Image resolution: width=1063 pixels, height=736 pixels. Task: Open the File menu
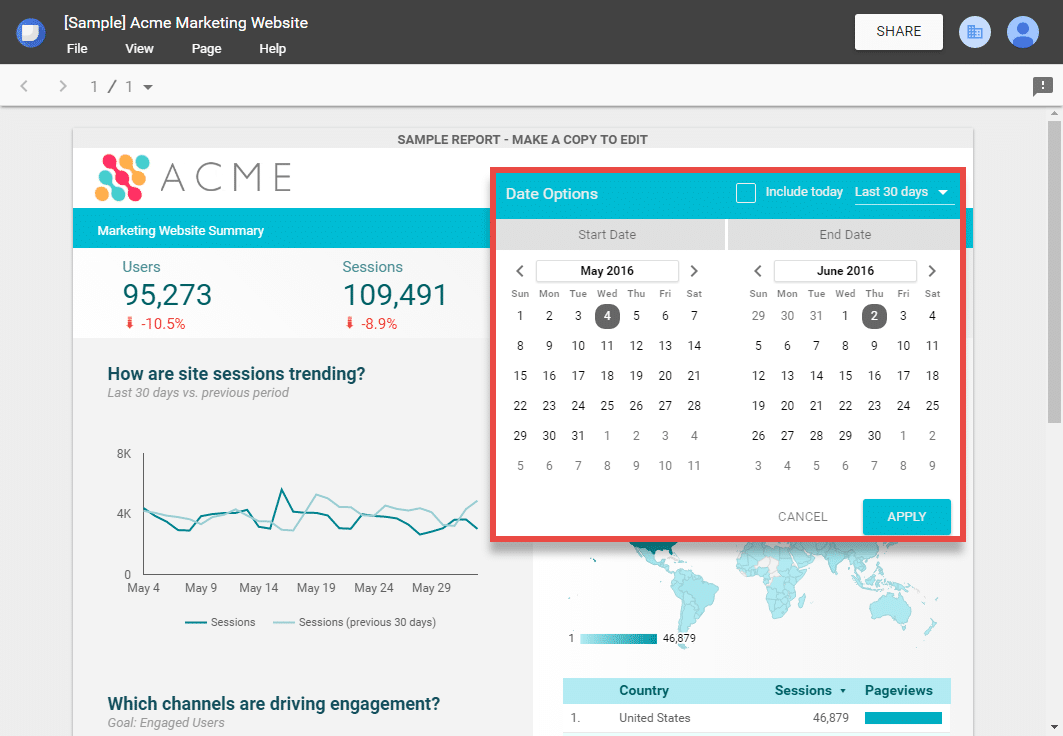click(x=77, y=49)
